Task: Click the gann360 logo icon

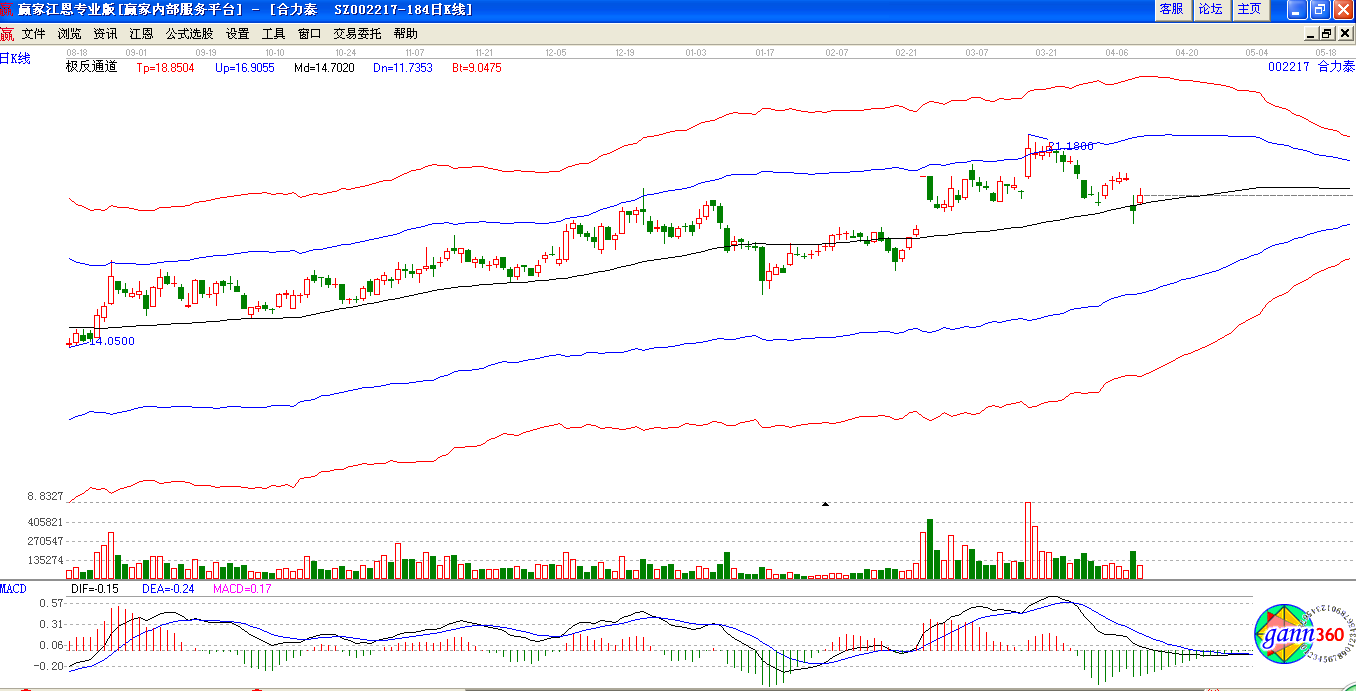Action: (1305, 634)
